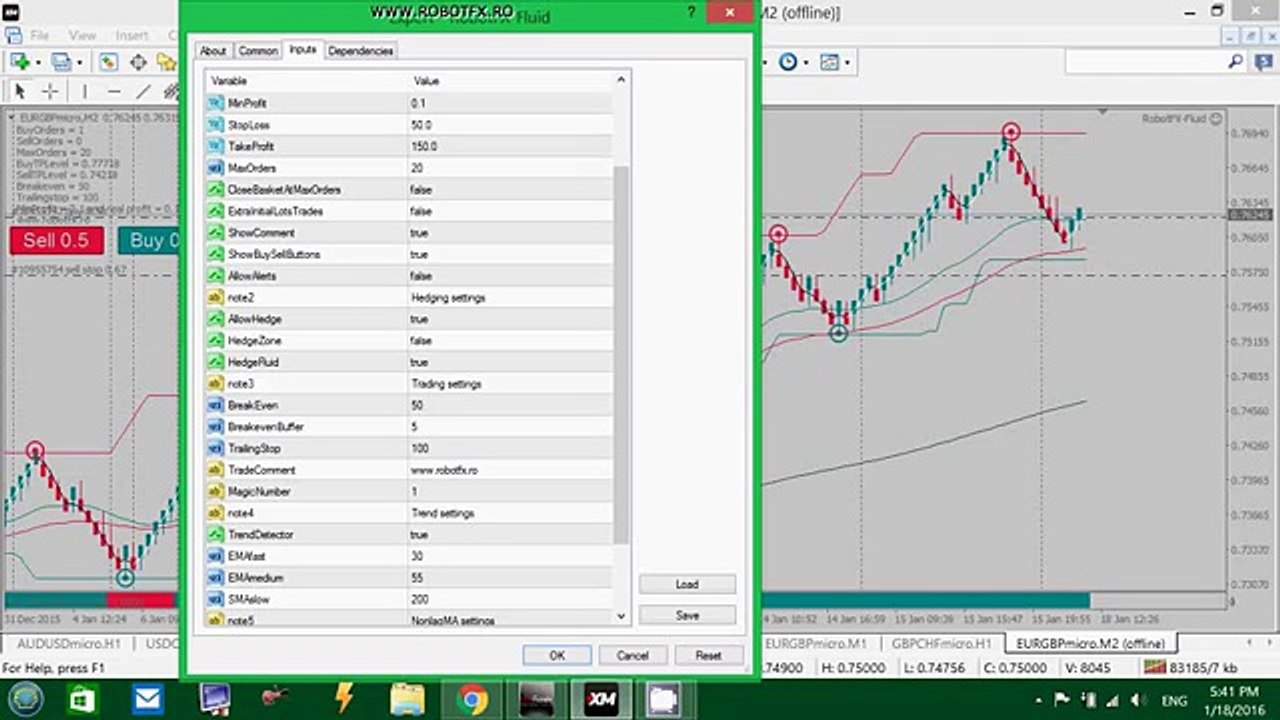Click the dialog help question mark
Image resolution: width=1280 pixels, height=720 pixels.
coord(691,13)
